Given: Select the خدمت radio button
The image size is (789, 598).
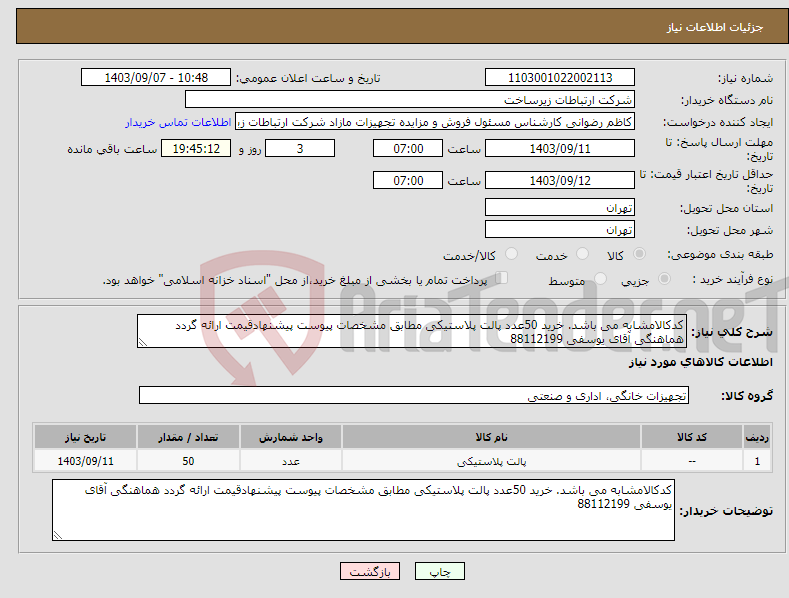Looking at the screenshot, I should coord(582,254).
